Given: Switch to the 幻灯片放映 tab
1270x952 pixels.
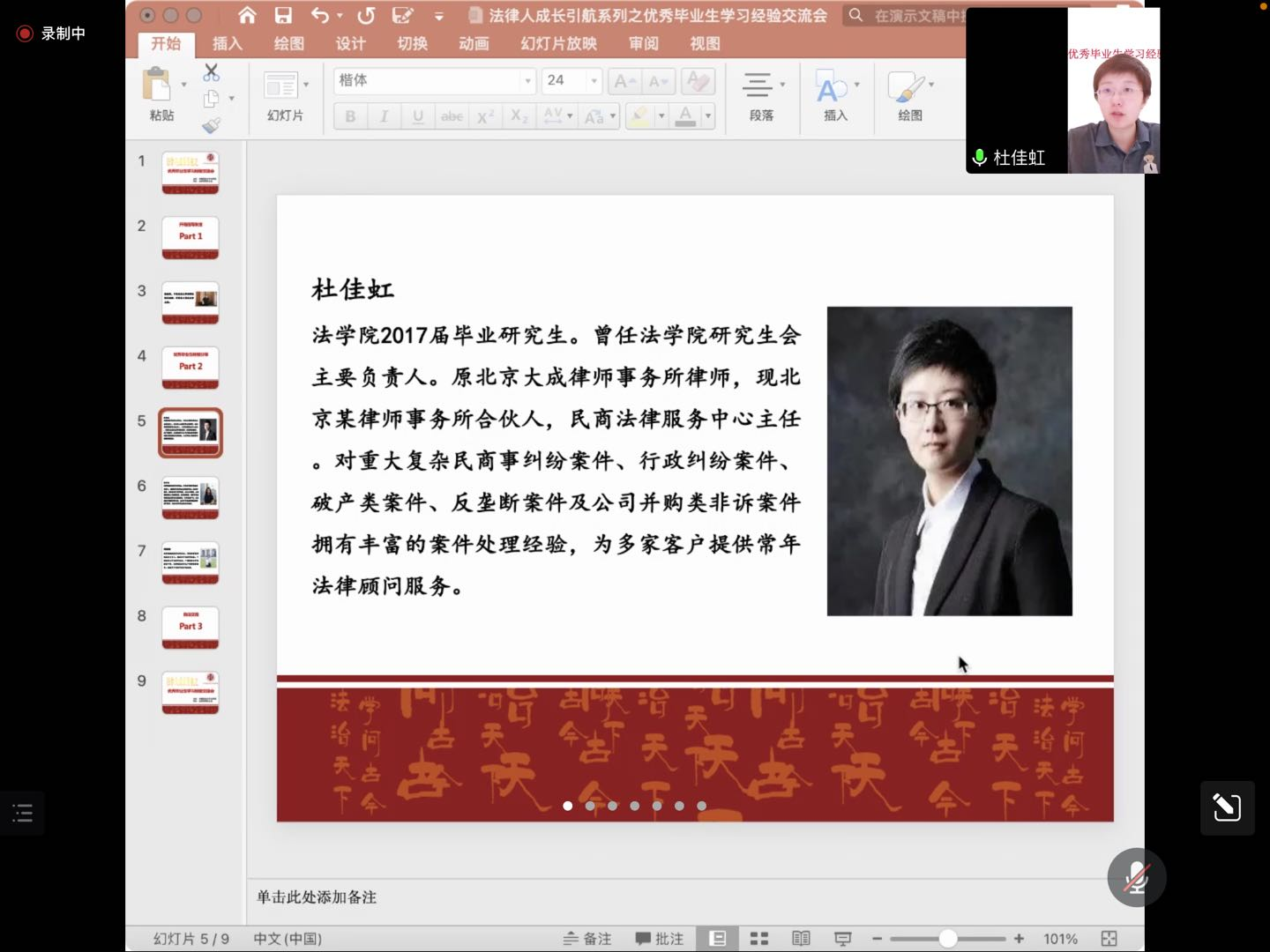Looking at the screenshot, I should pyautogui.click(x=558, y=43).
